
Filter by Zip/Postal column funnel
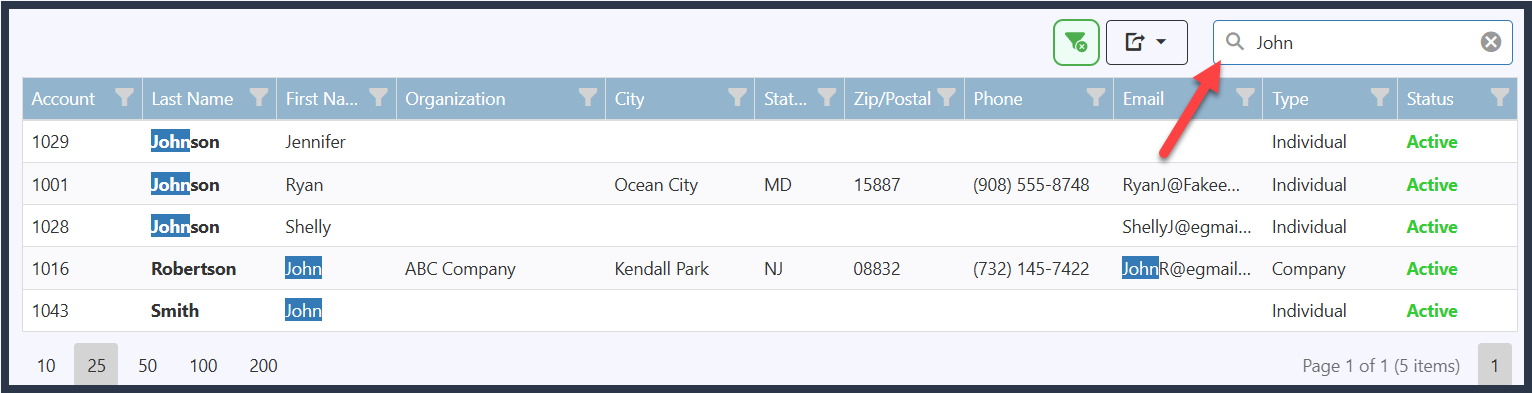(x=946, y=98)
